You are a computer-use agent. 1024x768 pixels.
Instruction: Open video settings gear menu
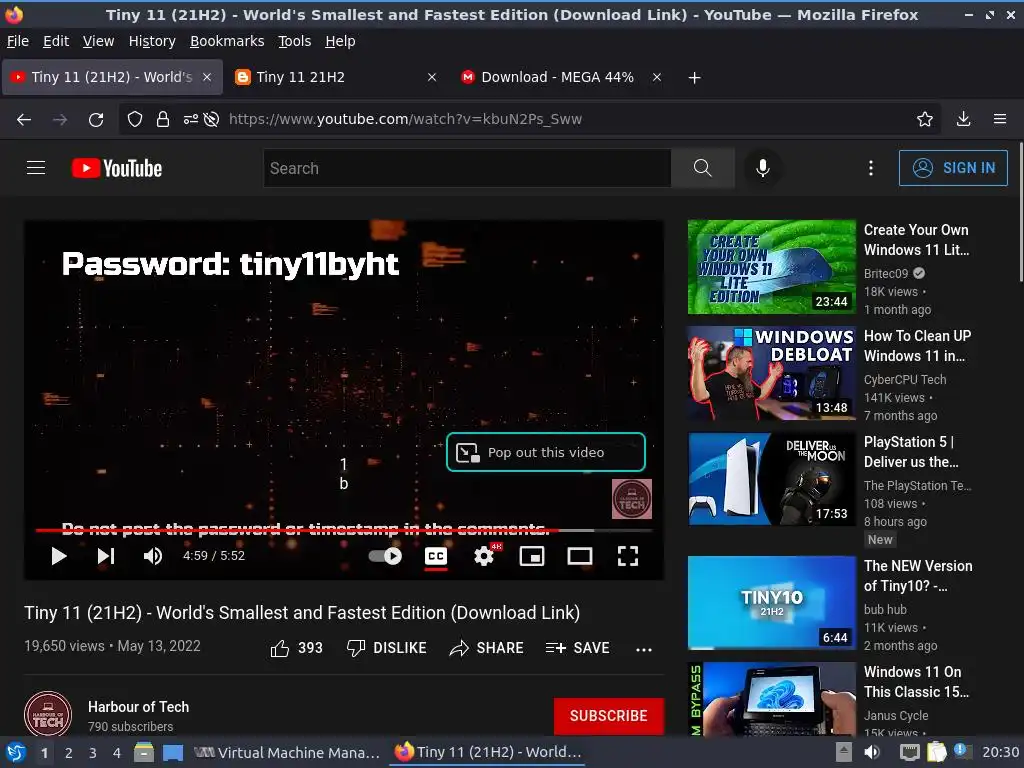point(484,556)
